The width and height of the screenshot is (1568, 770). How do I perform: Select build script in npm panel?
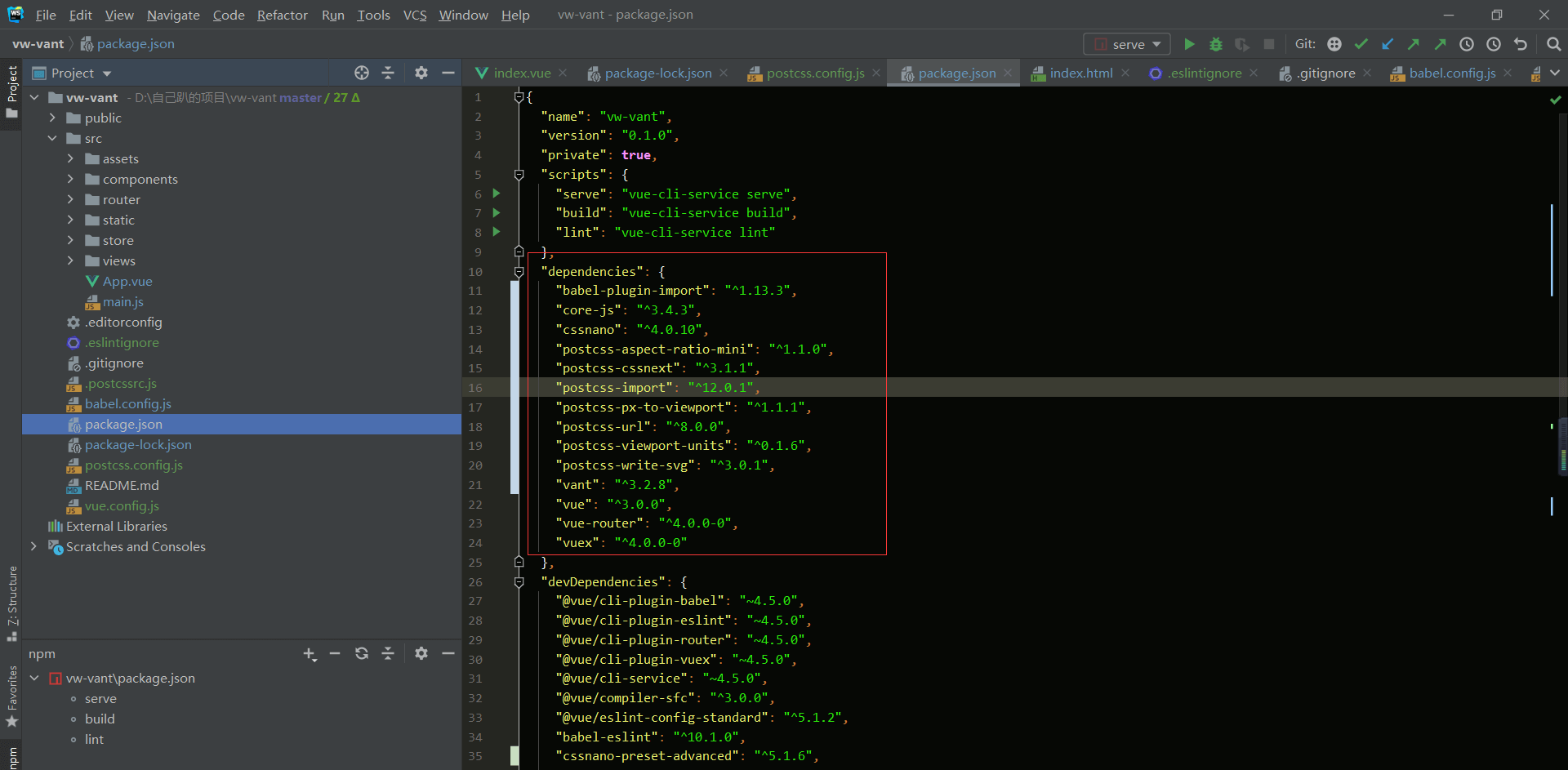point(100,719)
